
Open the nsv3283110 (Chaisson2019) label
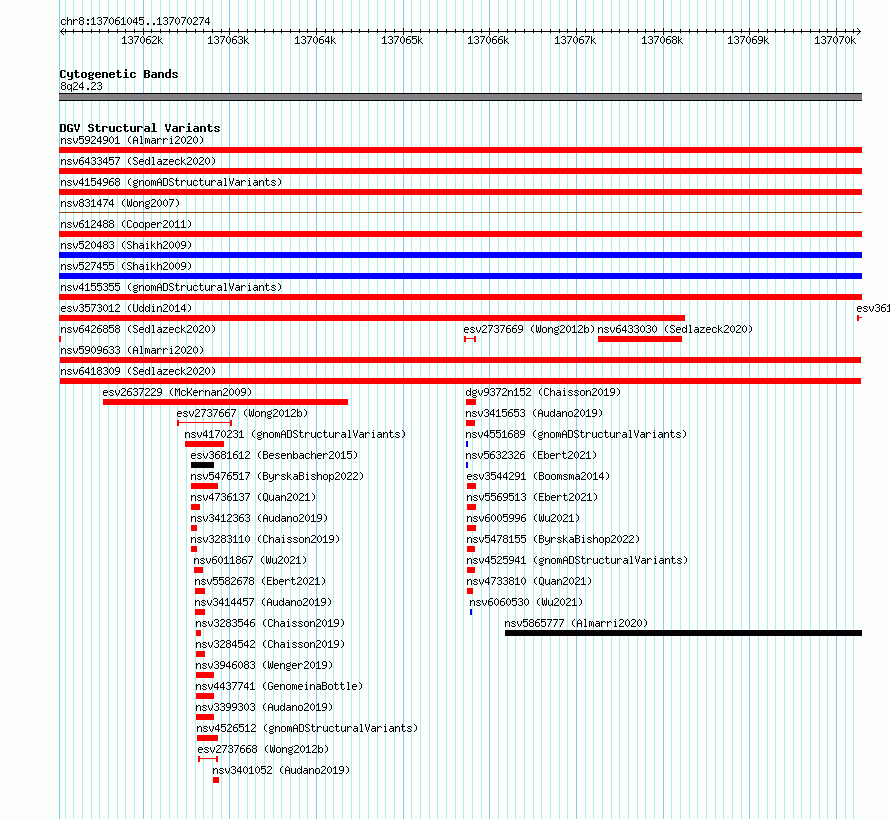[x=265, y=539]
